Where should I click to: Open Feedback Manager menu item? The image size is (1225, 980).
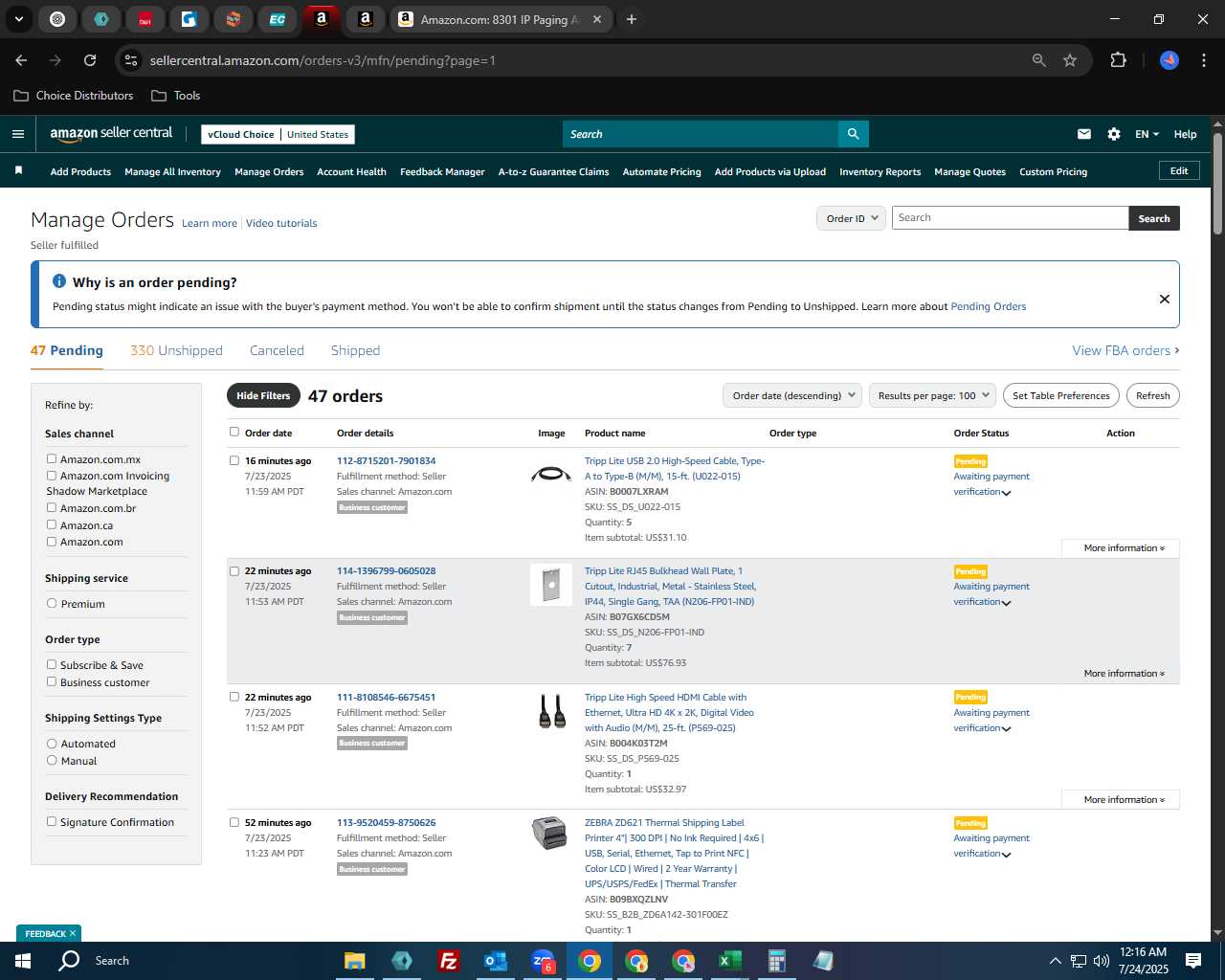[x=442, y=172]
